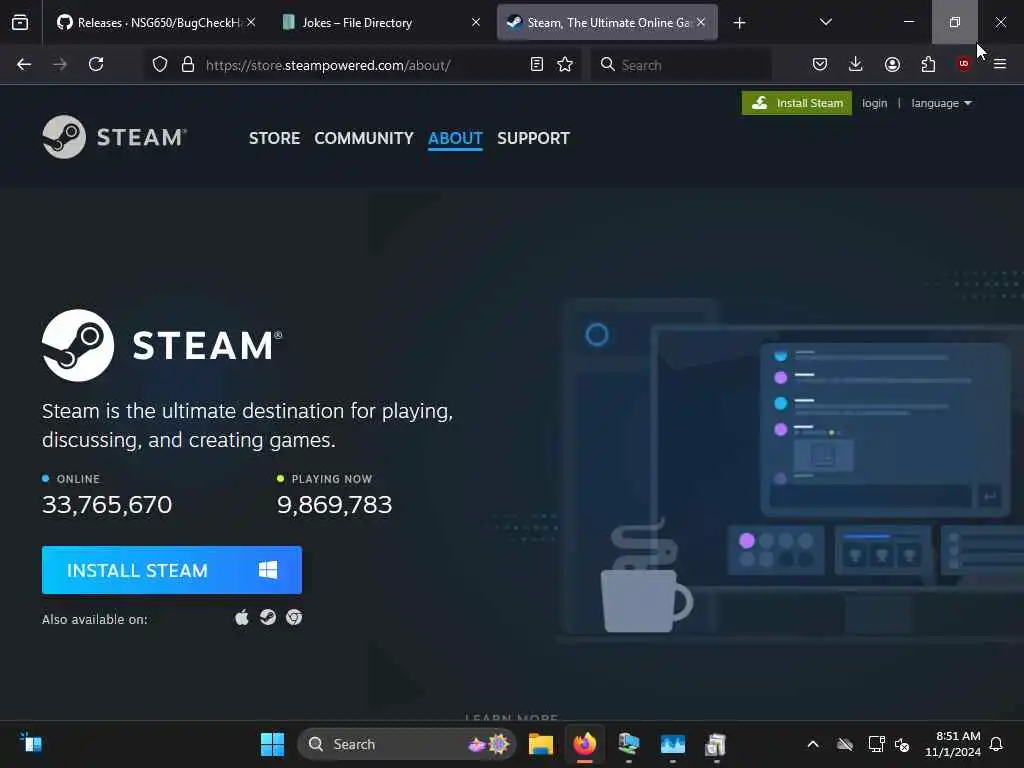Open Windows Start menu

coord(272,744)
